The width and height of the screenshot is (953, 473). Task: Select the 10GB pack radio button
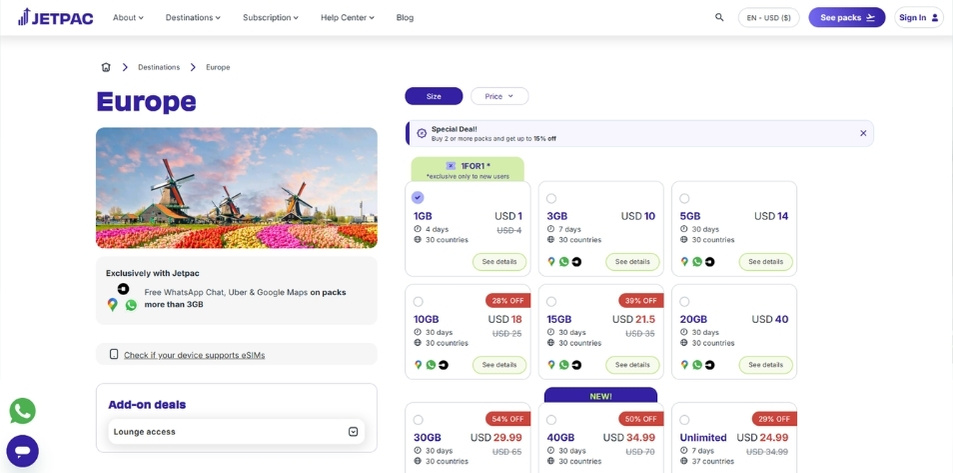[418, 301]
